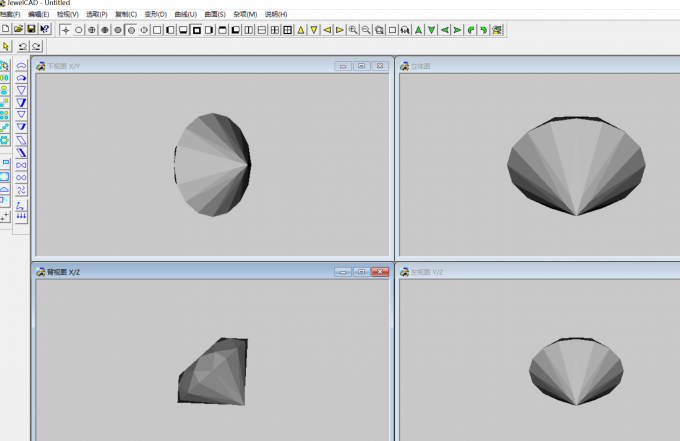Rotate counter-clockwise with green curved arrow
Screen dimensions: 680x441
pos(471,30)
